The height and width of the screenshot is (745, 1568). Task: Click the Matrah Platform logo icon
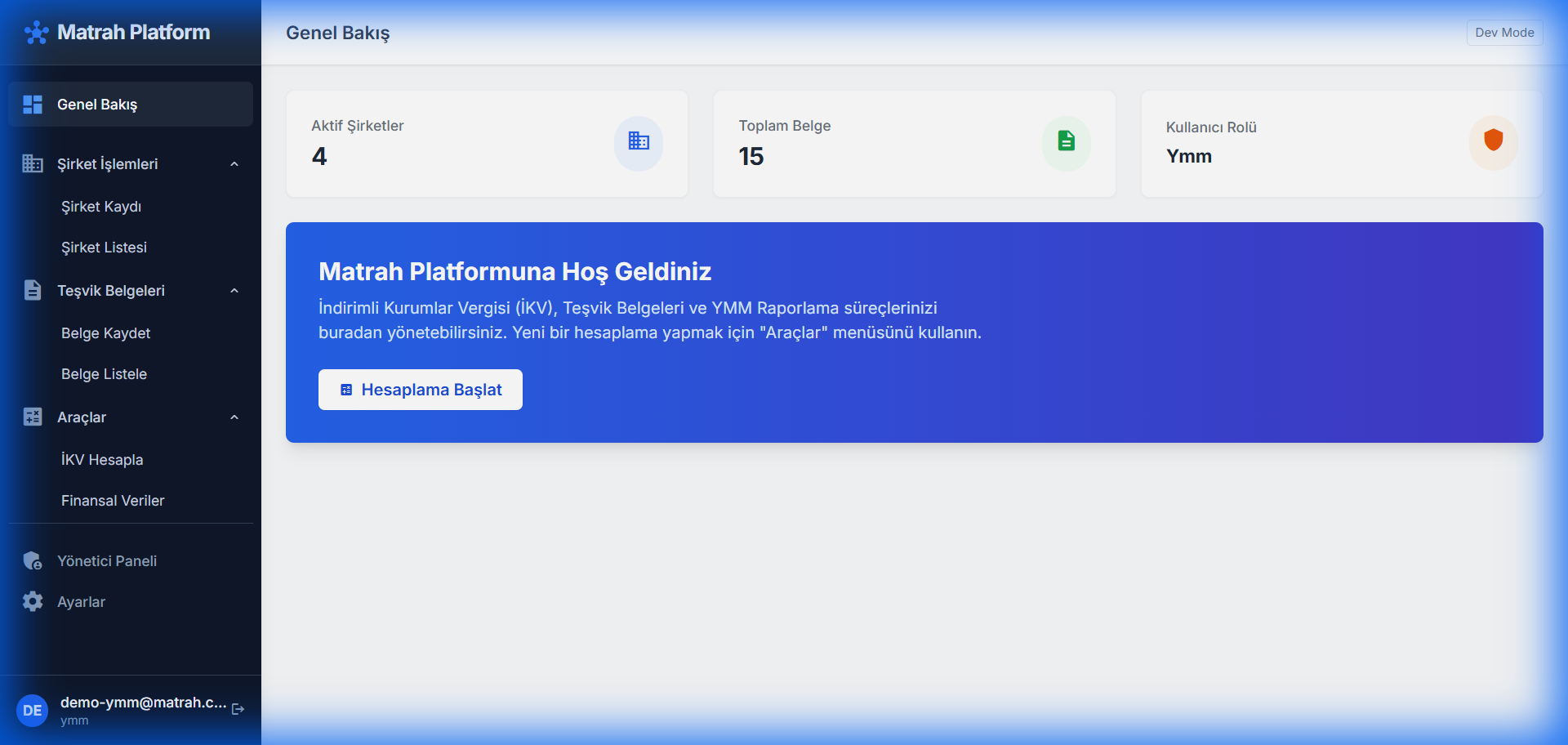(x=36, y=33)
